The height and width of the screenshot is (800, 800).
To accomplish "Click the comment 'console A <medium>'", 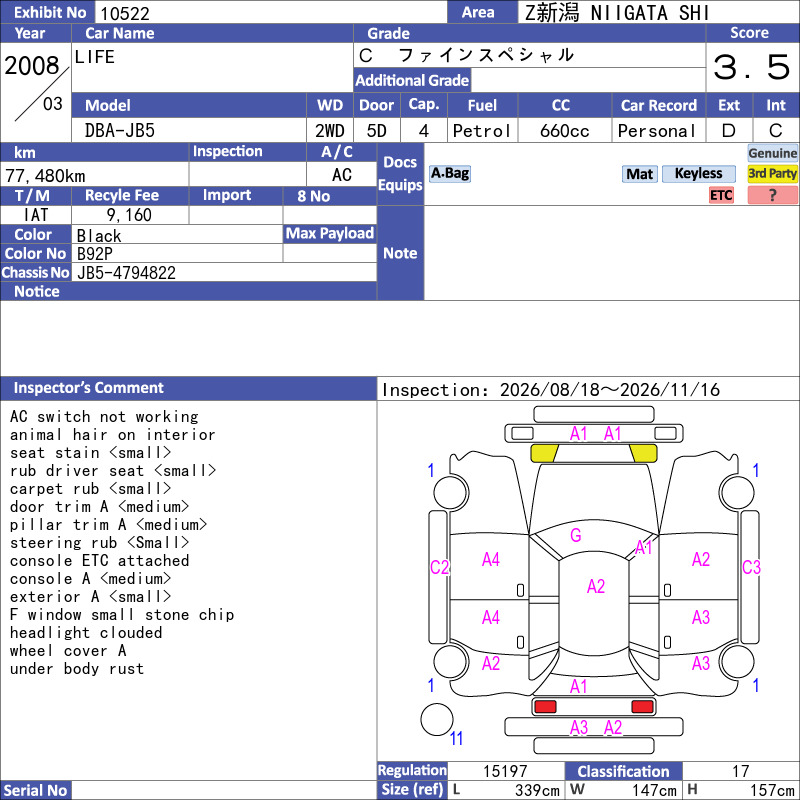I will click(90, 579).
